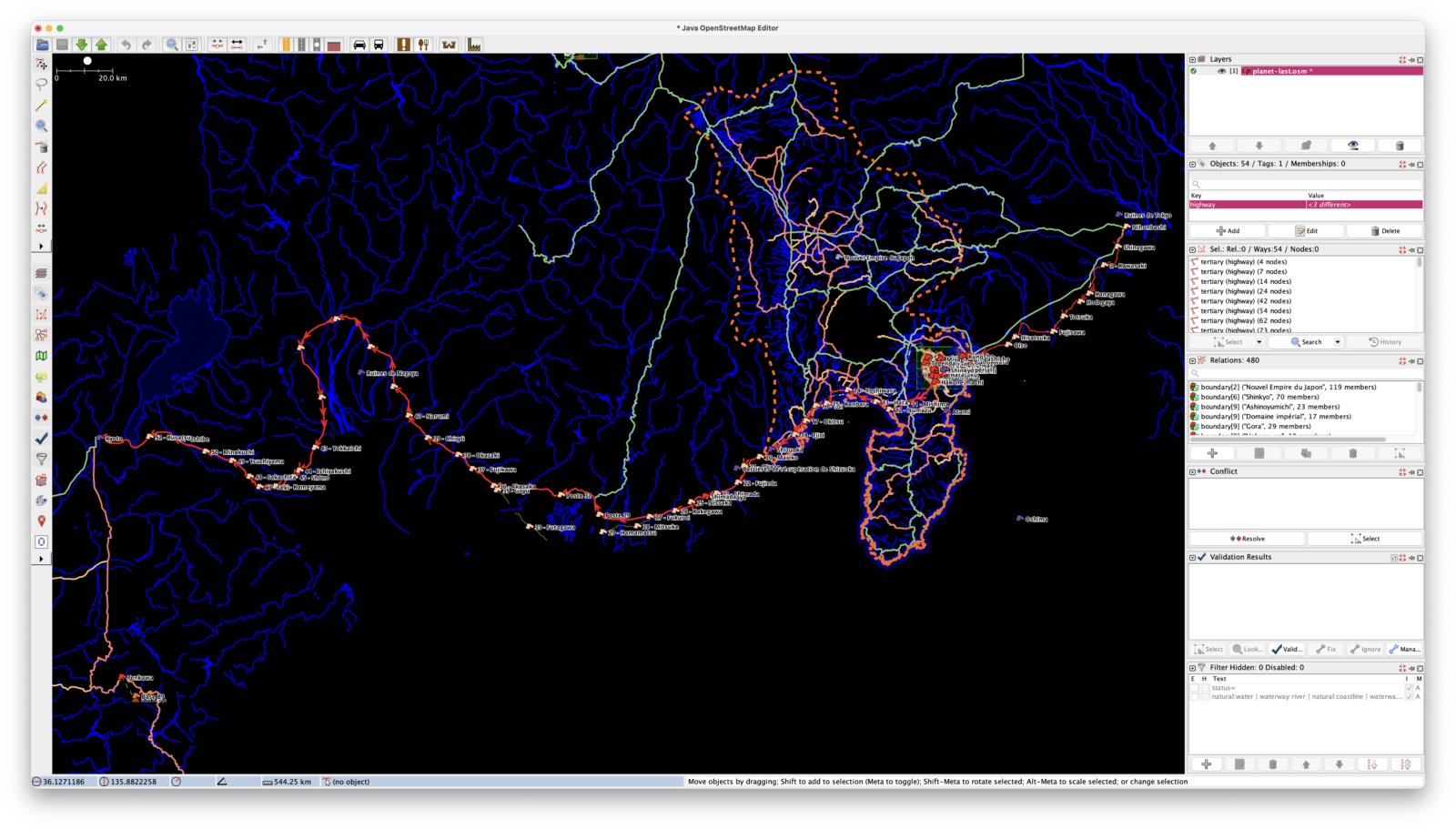Toggle visibility of the planet-last.osm layer
Screen dimensions: 1456x829
pos(1221,70)
